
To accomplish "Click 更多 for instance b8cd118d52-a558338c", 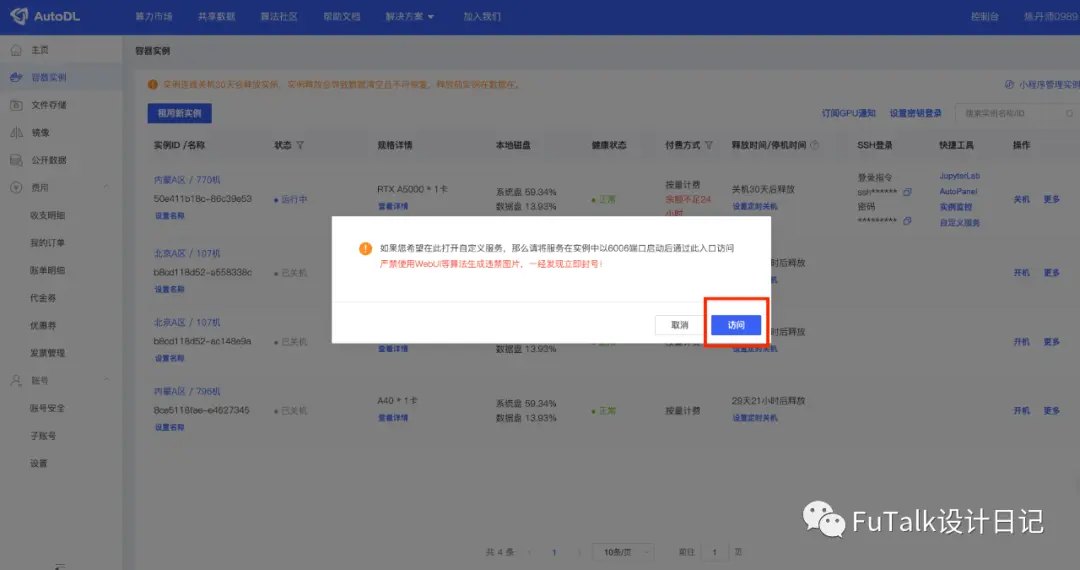I will tap(1051, 273).
